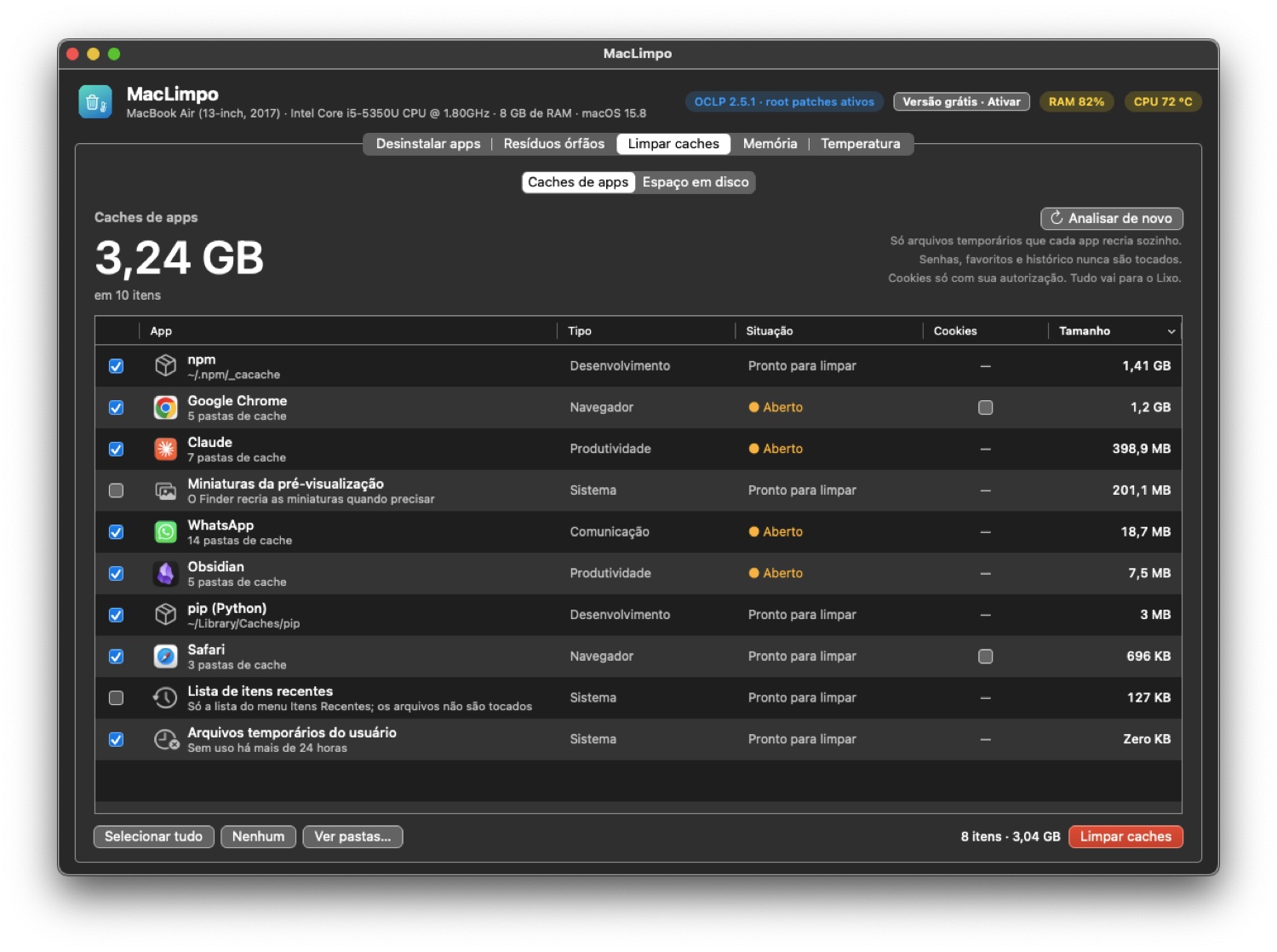Click the WhatsApp app icon
The height and width of the screenshot is (952, 1277).
coord(165,532)
